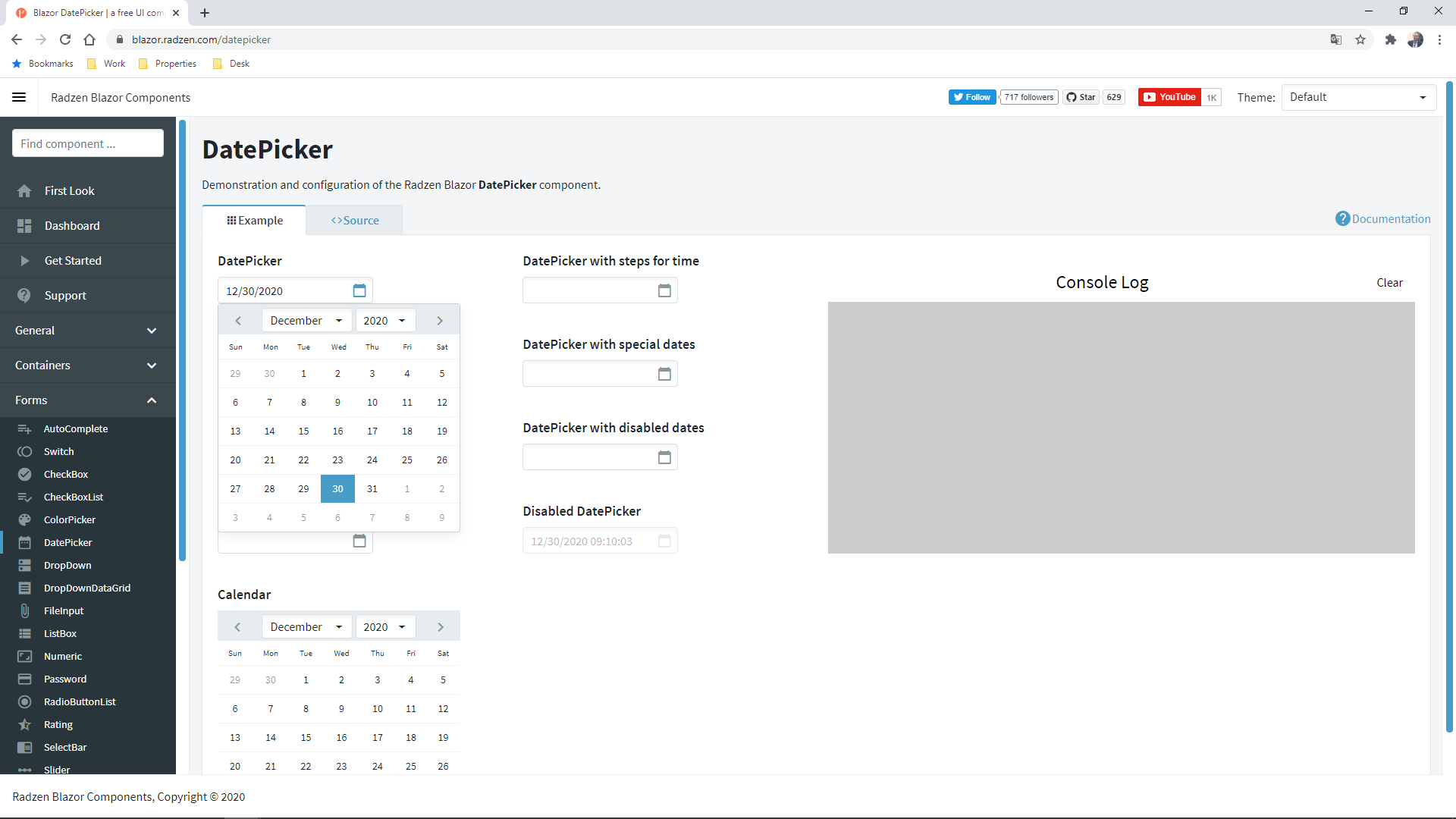
Task: Click the Find component search field
Action: tap(87, 143)
